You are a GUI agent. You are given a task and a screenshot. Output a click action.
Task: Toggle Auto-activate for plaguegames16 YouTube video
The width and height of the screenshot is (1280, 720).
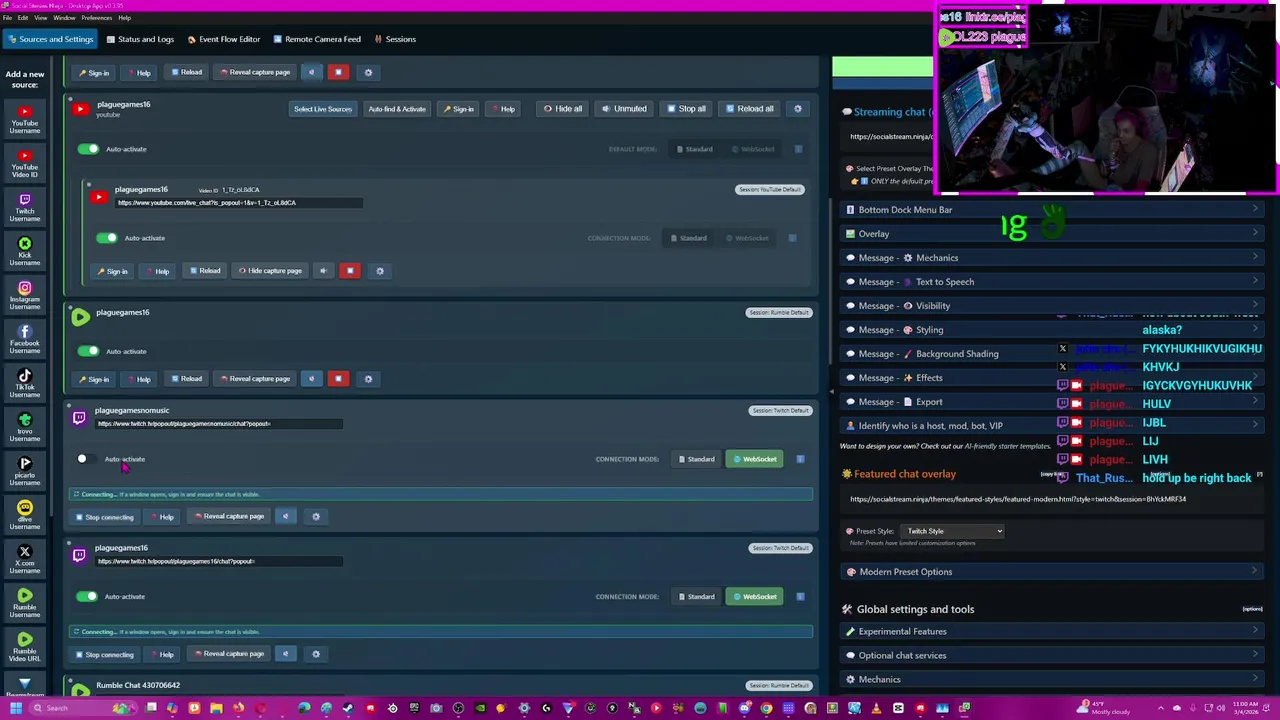pos(107,238)
